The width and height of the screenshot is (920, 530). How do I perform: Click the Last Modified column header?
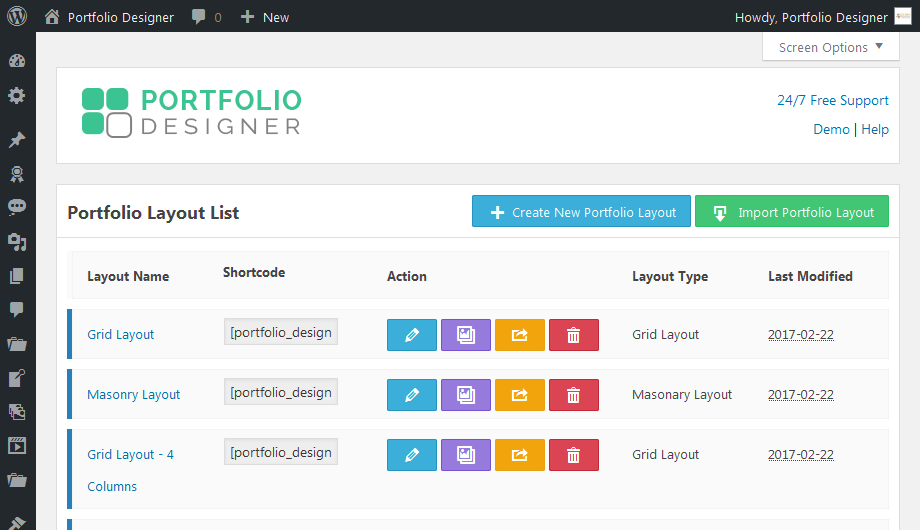pyautogui.click(x=810, y=276)
